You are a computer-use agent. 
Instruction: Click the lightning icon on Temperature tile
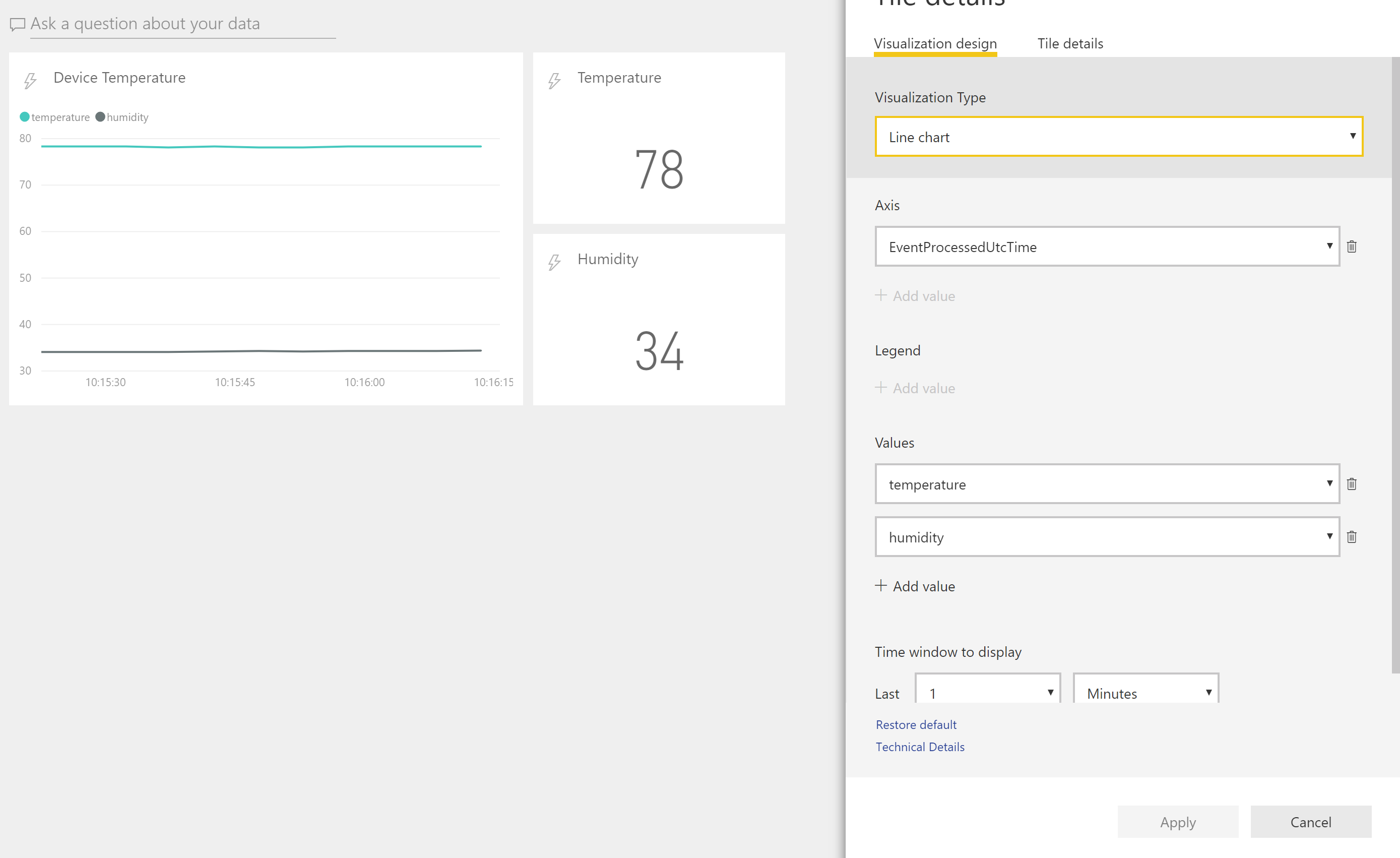click(554, 81)
